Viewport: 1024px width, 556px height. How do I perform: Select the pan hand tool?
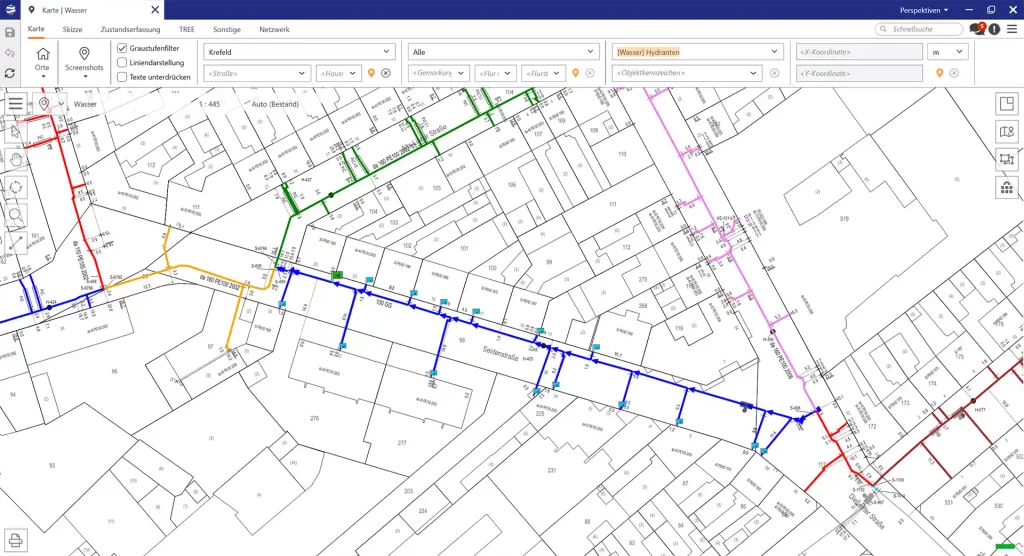point(16,158)
